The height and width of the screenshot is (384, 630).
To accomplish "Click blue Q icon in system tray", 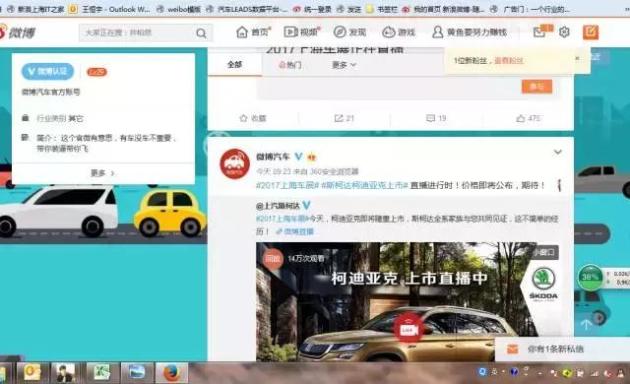I will click(x=483, y=372).
